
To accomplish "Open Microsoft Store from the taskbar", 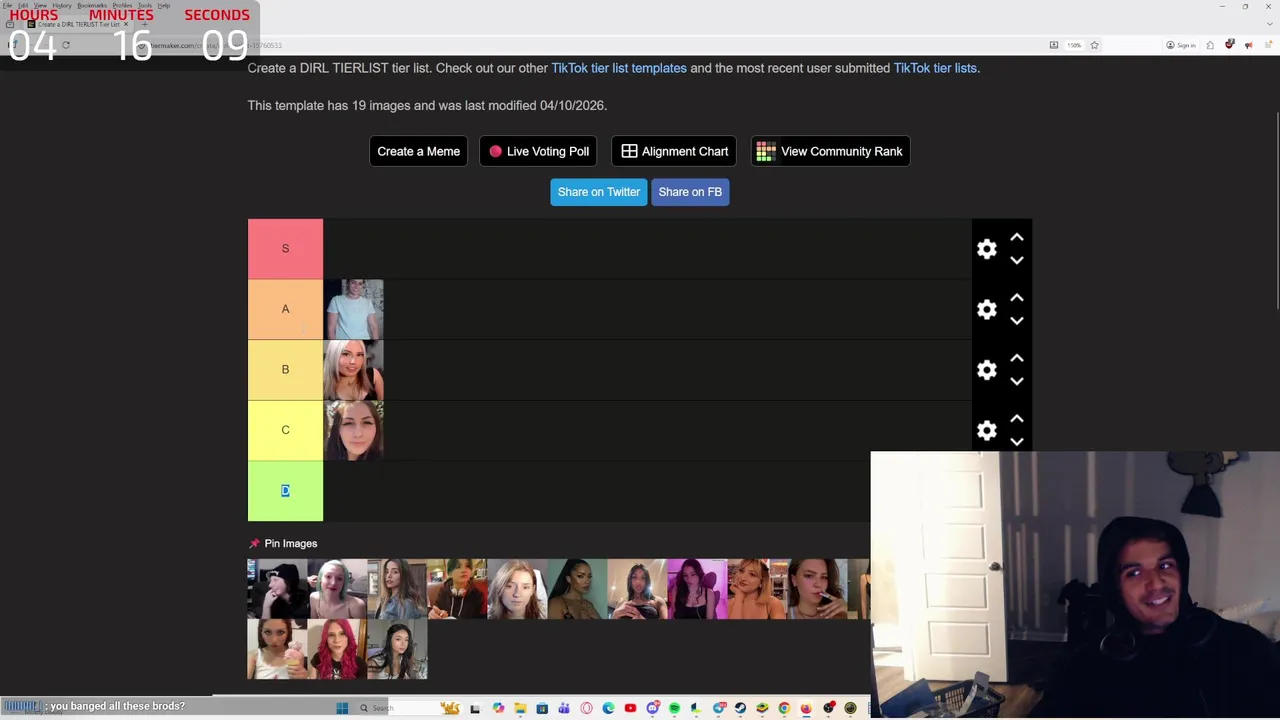I will 542,708.
